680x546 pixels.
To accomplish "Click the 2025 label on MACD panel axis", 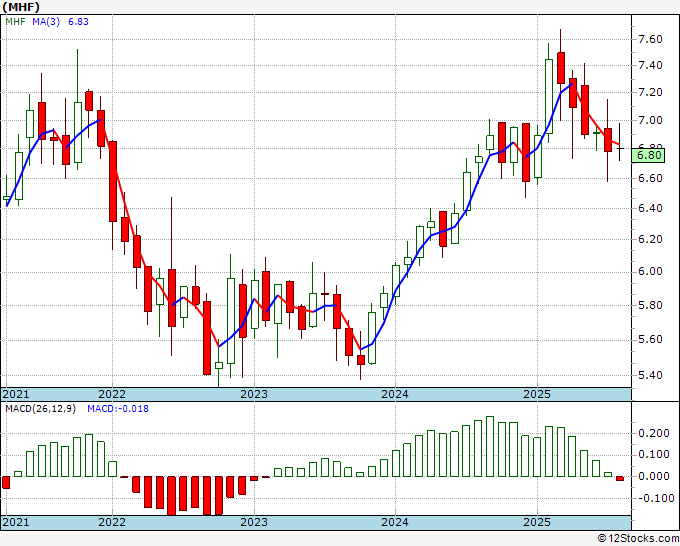I will (x=537, y=522).
